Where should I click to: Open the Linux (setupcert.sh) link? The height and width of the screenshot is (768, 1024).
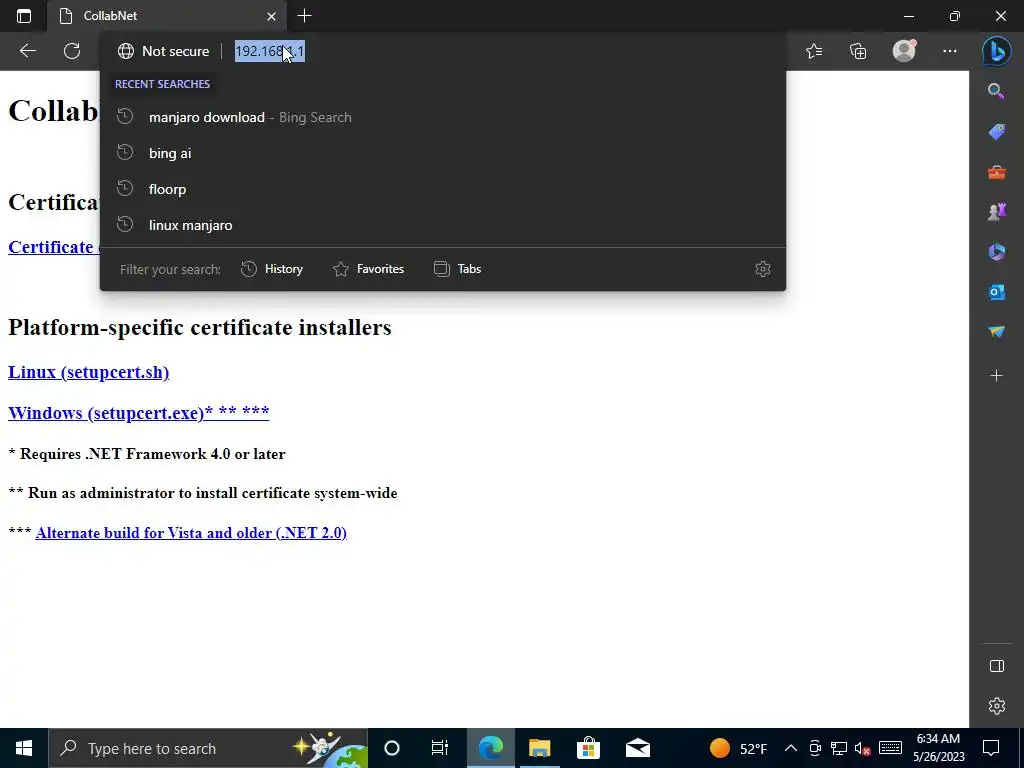tap(89, 372)
